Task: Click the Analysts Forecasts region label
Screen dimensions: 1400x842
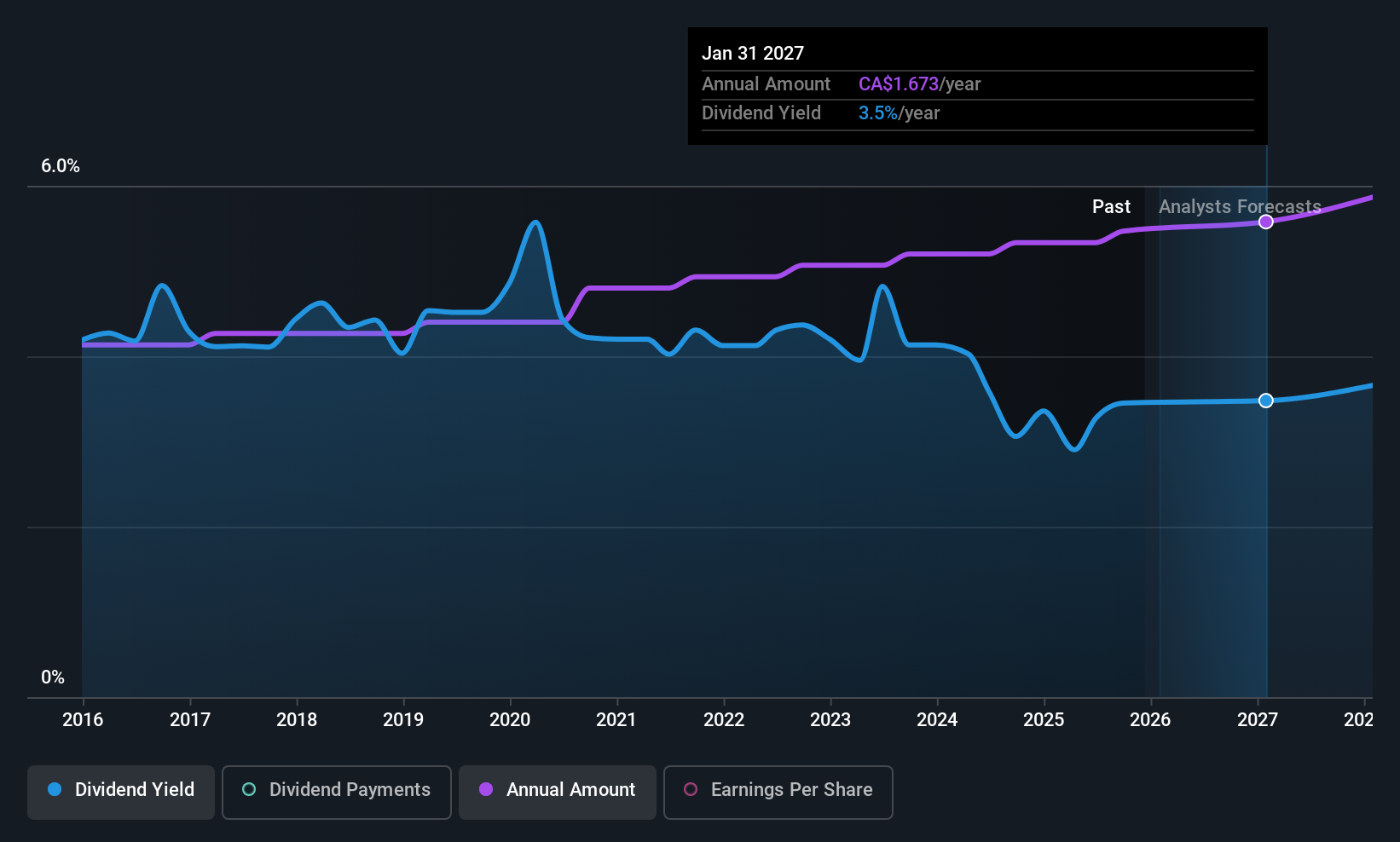Action: point(1240,207)
